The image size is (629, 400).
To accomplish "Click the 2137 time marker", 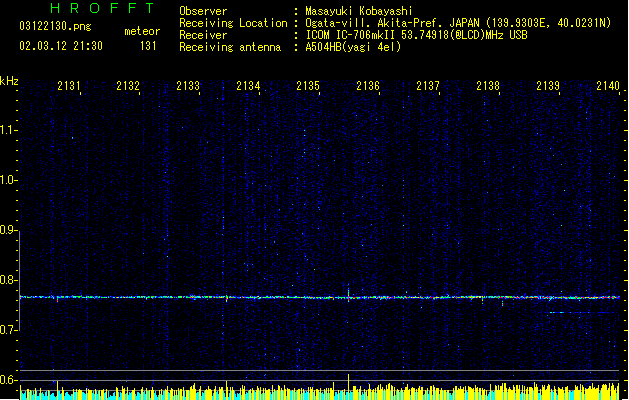I will [x=428, y=86].
